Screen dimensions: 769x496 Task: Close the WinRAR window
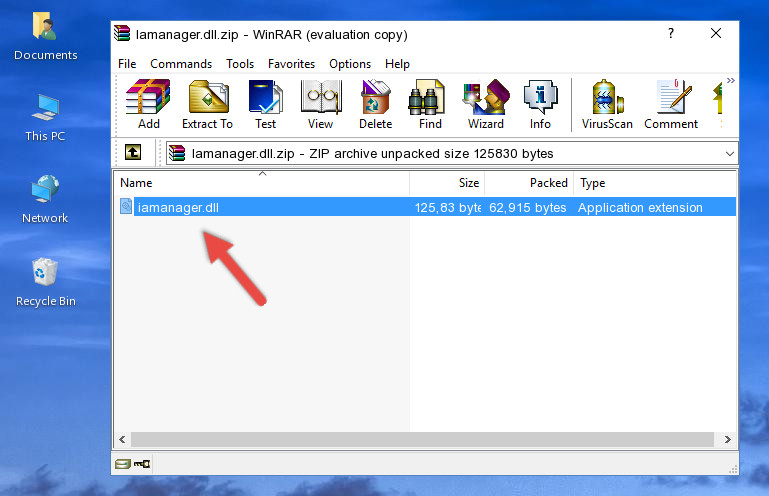(716, 33)
